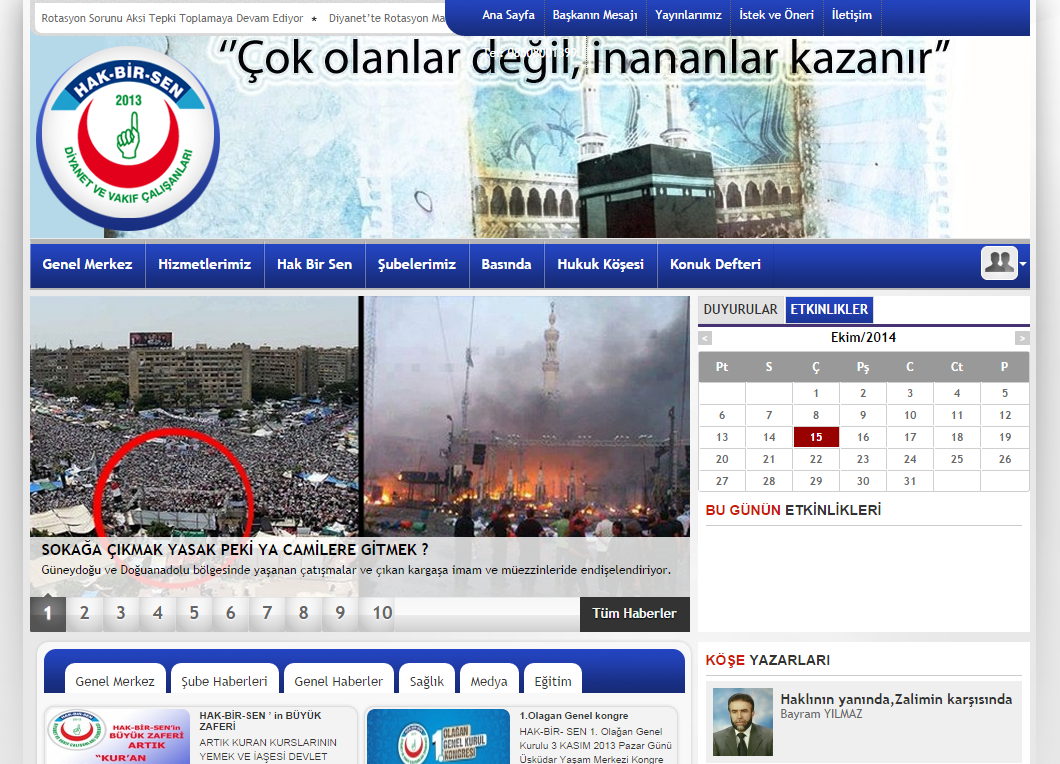
Task: Click Tüm Haberler button
Action: click(634, 614)
